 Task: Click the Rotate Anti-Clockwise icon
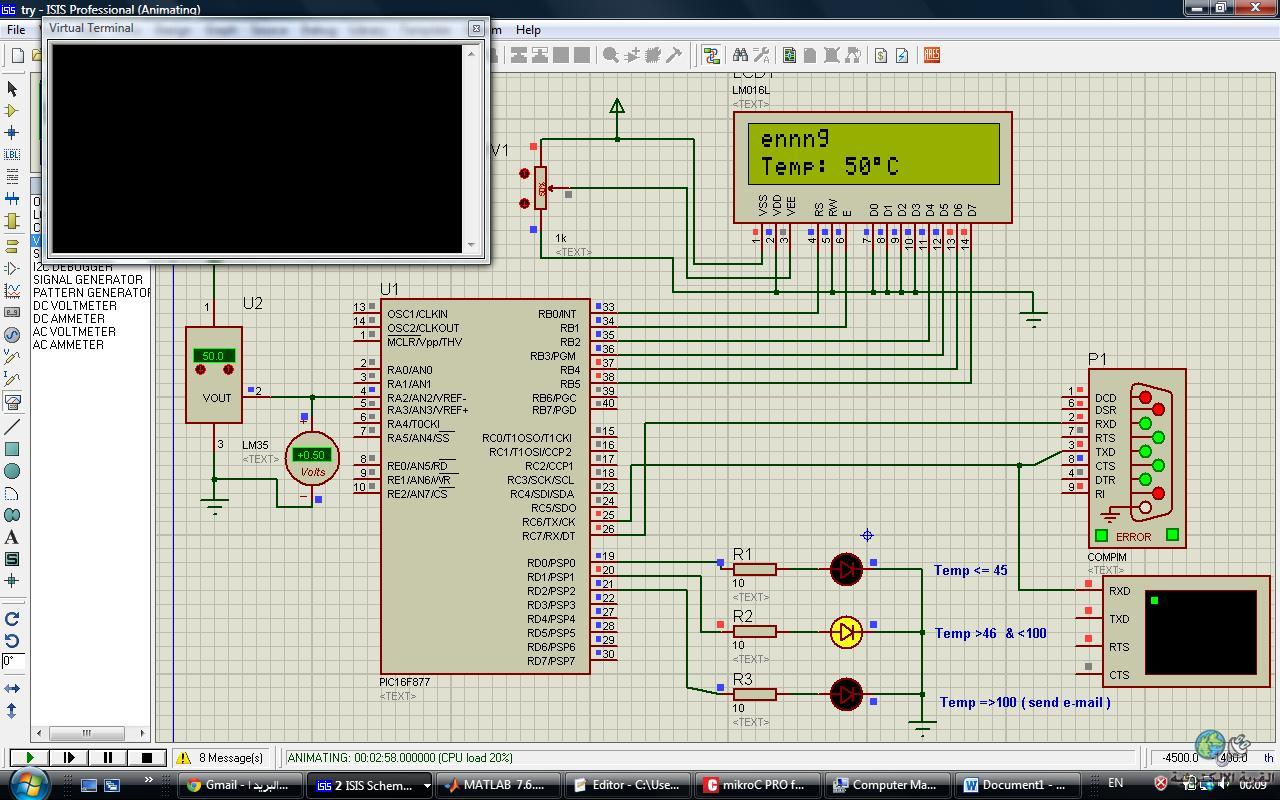tap(12, 641)
